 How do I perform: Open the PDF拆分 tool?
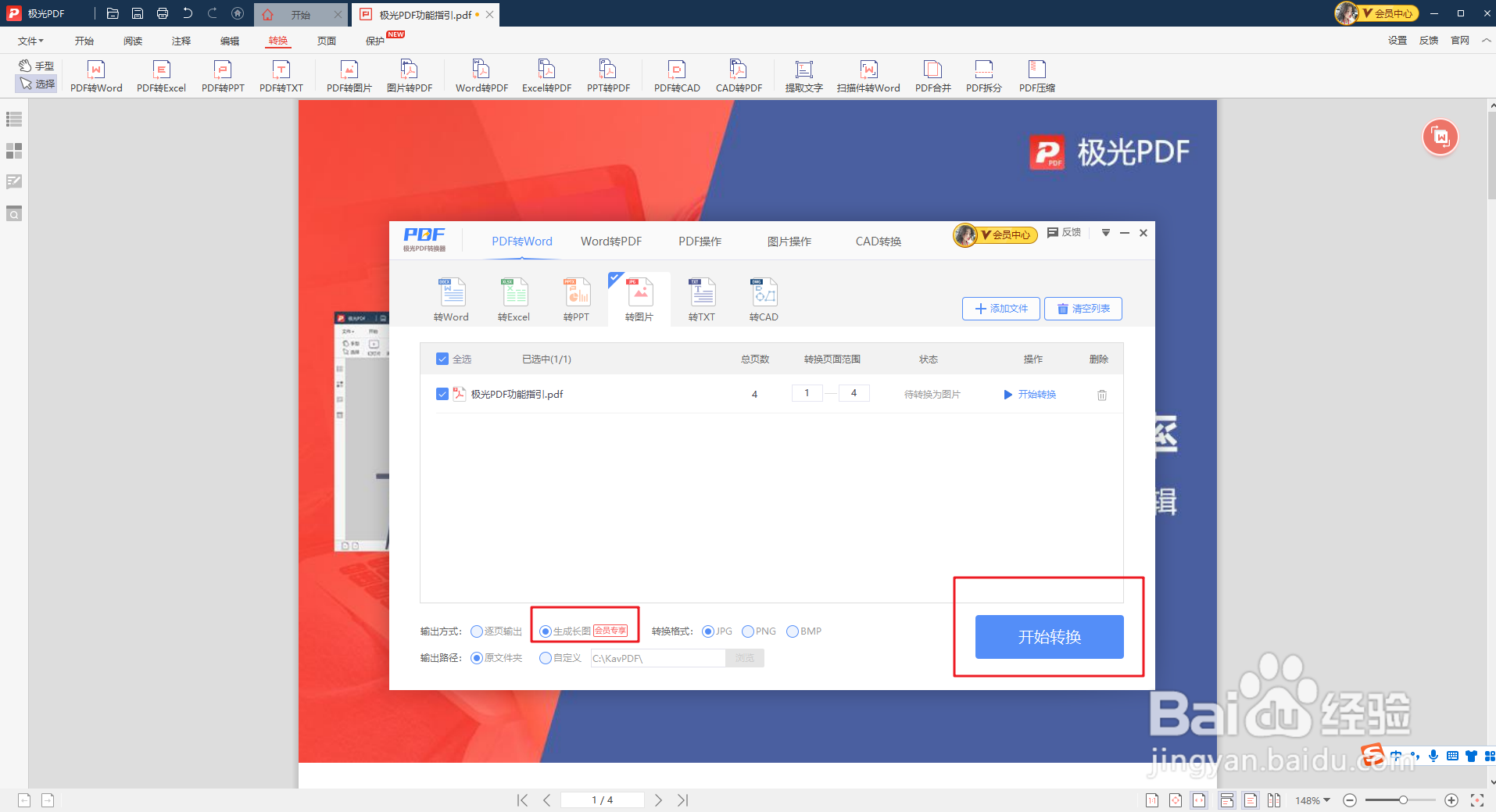(983, 77)
